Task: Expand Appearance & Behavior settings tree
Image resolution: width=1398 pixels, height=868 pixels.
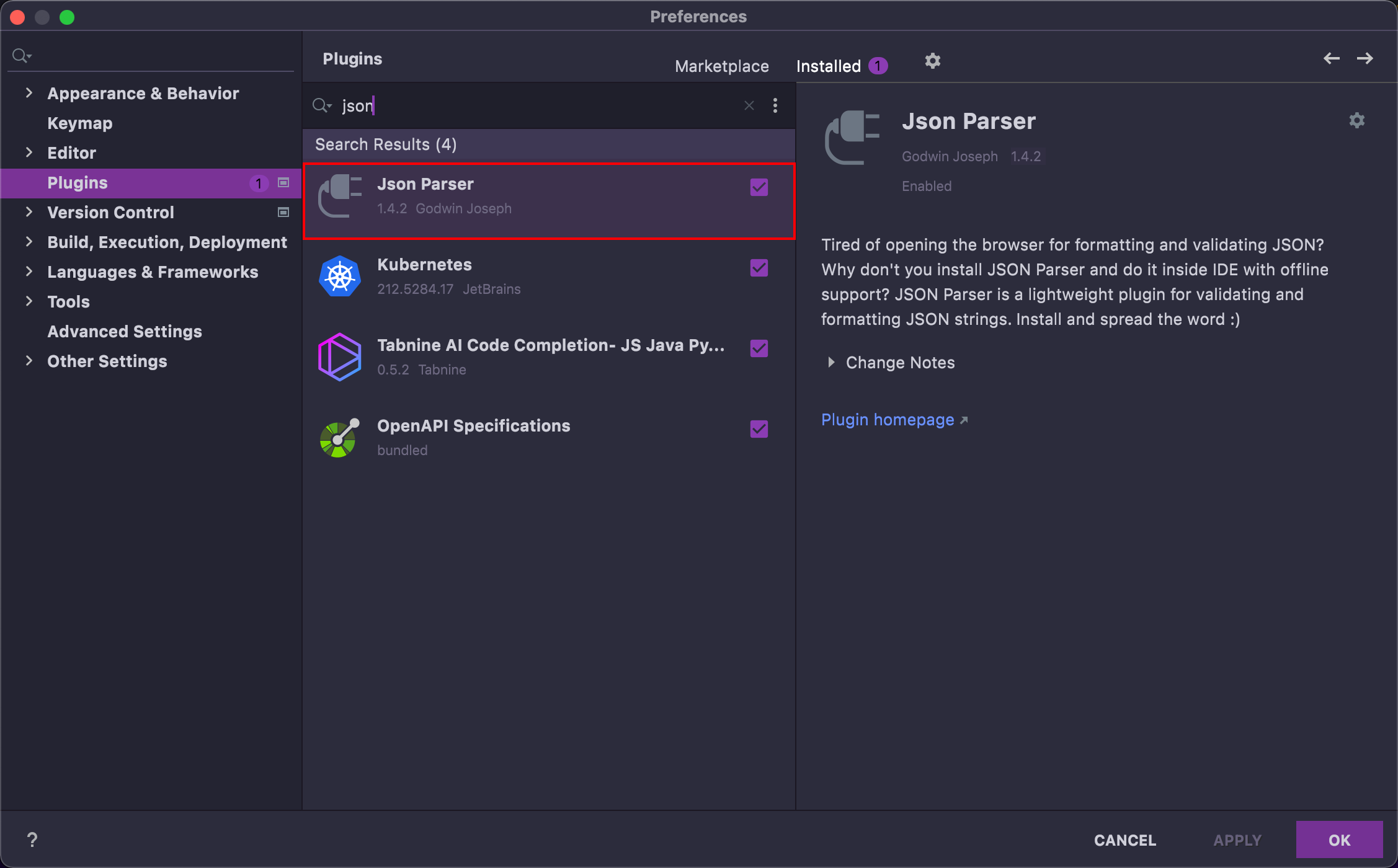Action: [x=29, y=93]
